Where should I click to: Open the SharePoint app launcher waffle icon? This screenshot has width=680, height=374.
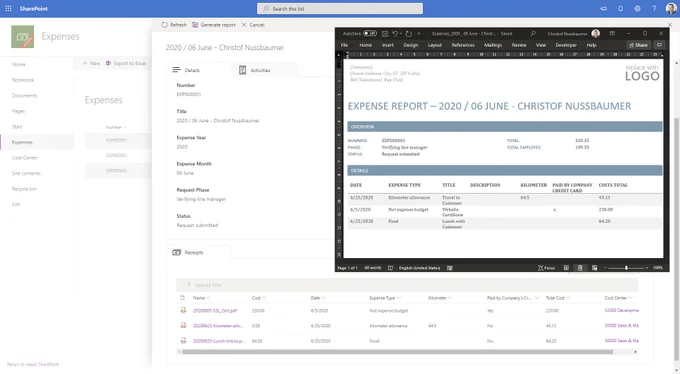point(8,8)
